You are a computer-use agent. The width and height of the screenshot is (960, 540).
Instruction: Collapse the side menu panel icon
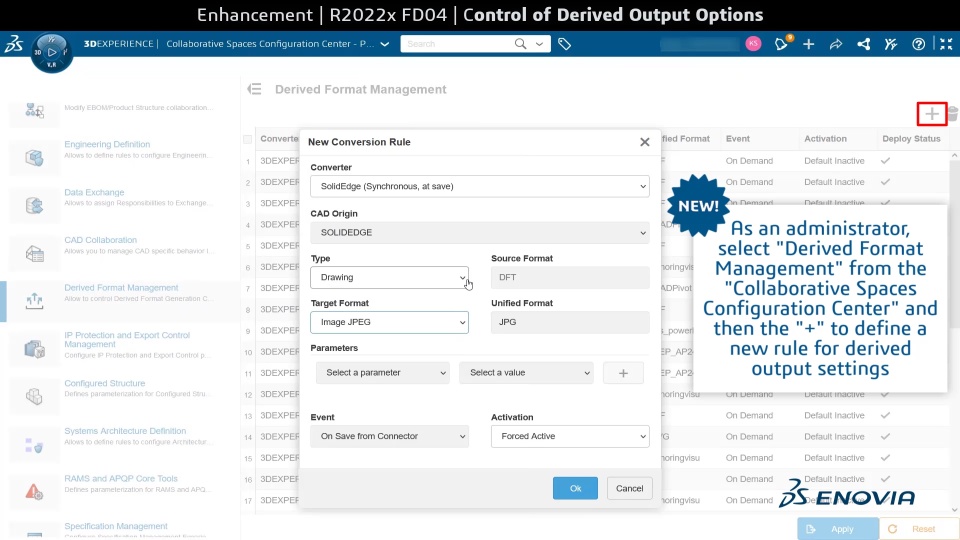[255, 89]
